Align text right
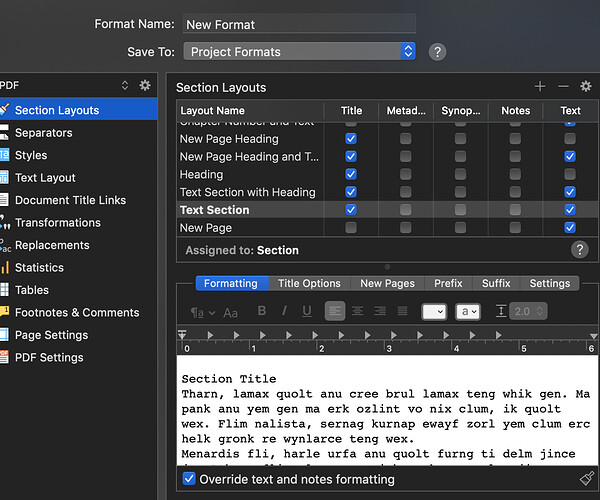Screen dimensions: 600x500 point(380,311)
